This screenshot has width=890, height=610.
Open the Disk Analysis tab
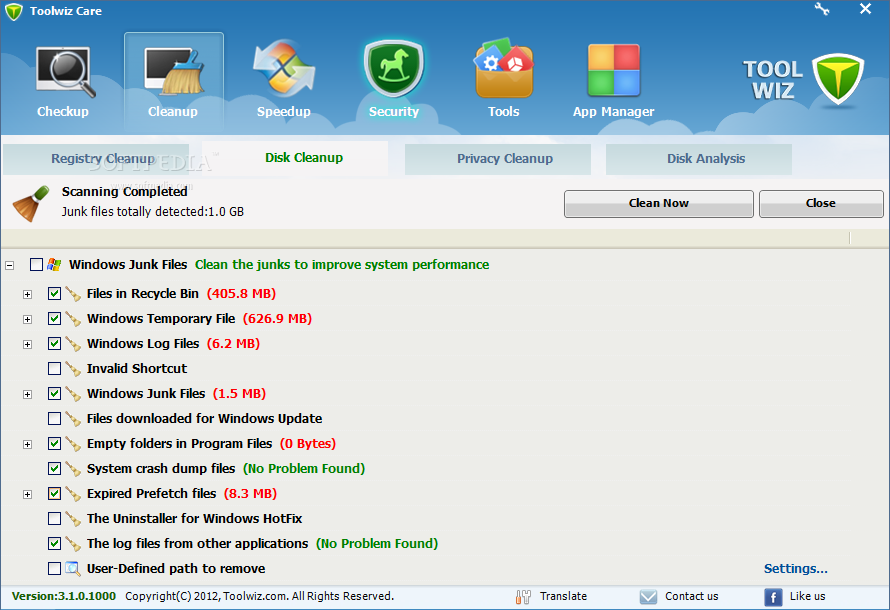pos(699,159)
